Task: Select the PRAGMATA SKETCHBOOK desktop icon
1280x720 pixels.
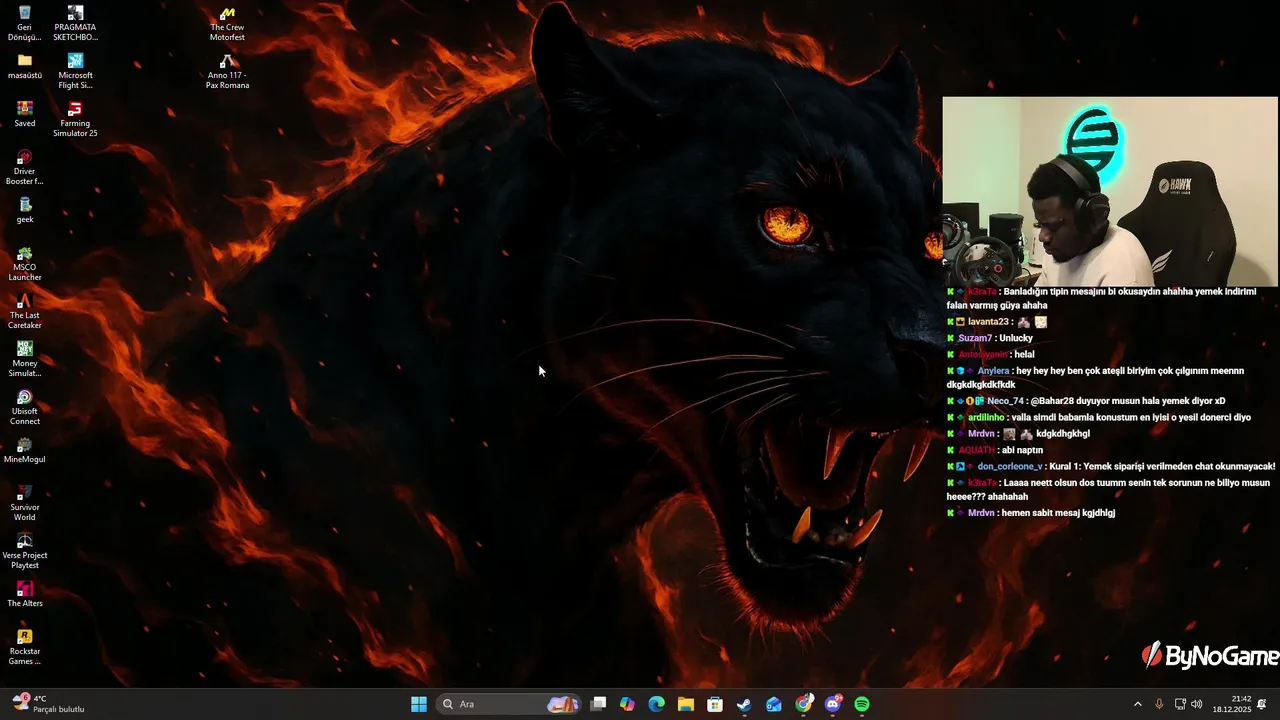Action: pos(75,23)
